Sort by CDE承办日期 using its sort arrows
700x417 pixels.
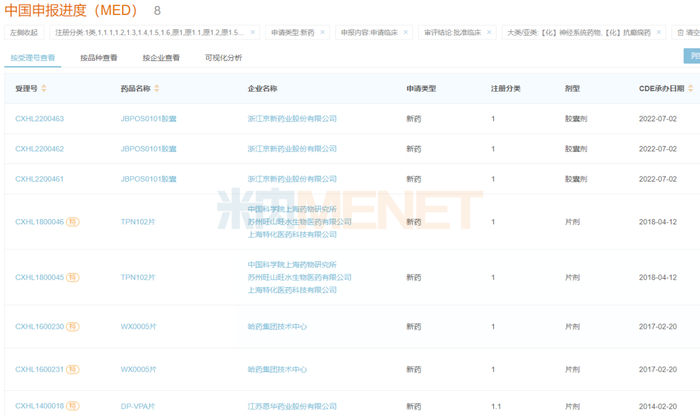tap(691, 88)
